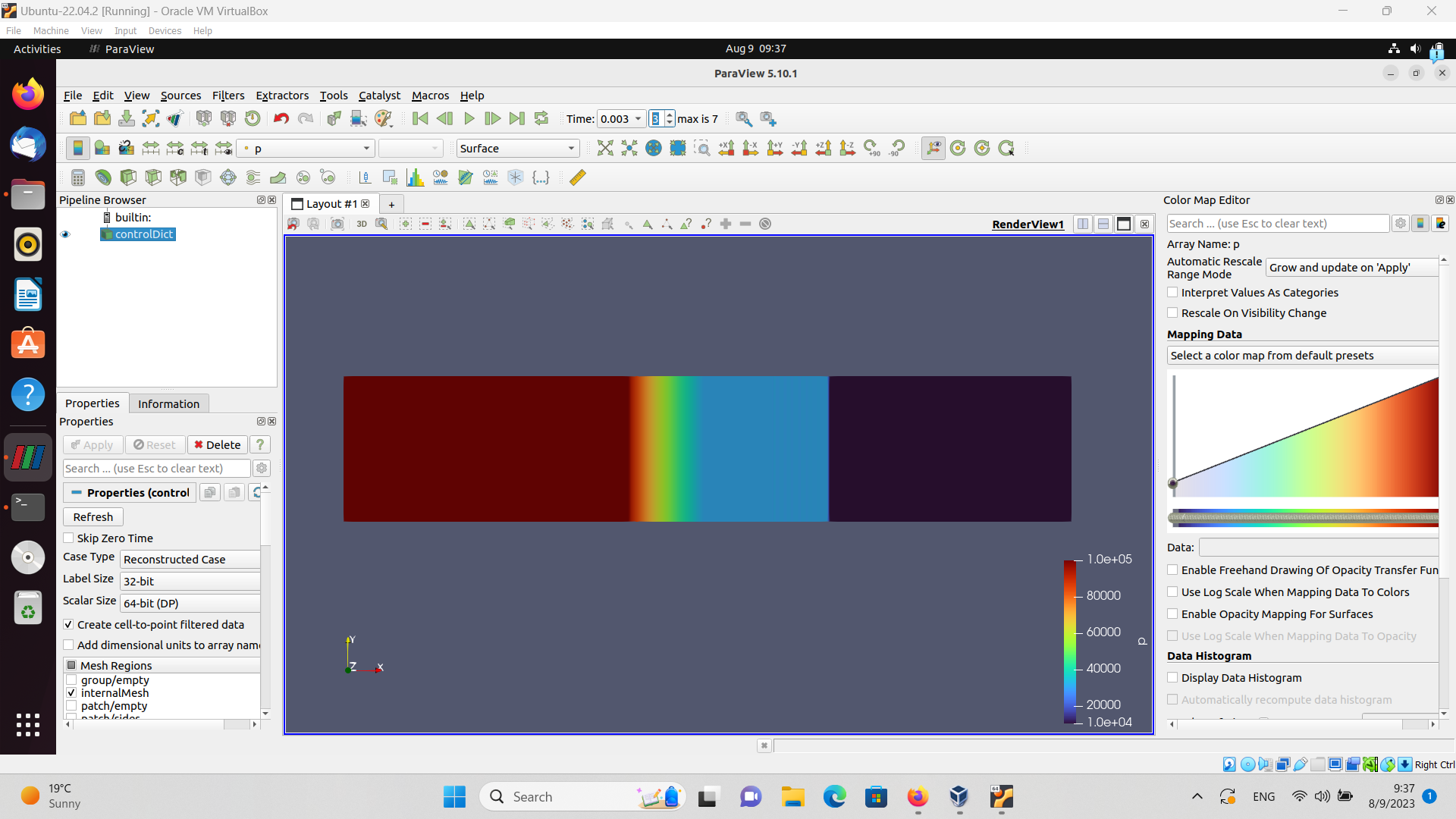This screenshot has height=819, width=1456.
Task: Open the Surface representation dropdown
Action: [517, 149]
